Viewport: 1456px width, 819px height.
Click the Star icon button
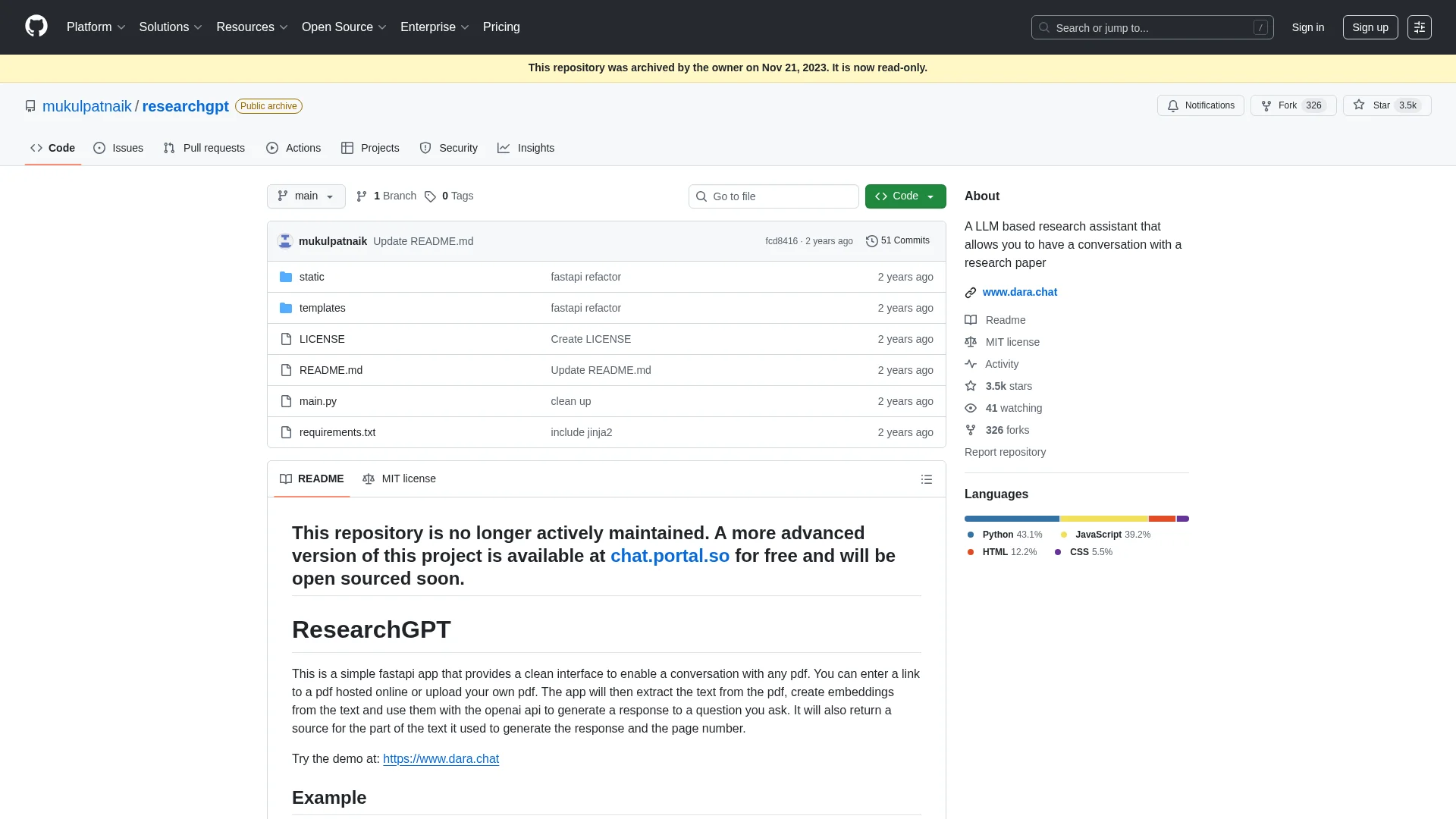pyautogui.click(x=1359, y=105)
